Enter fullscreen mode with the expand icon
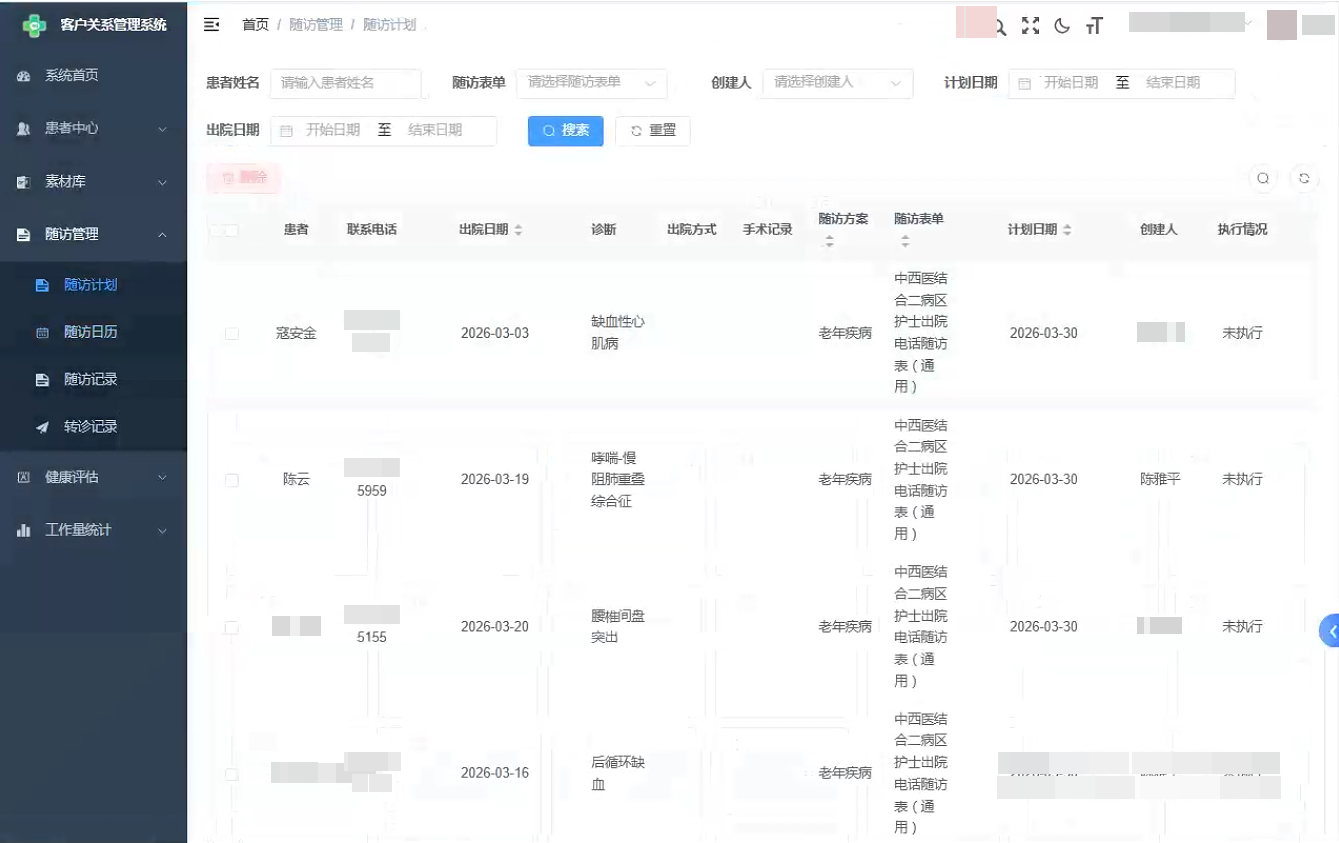This screenshot has width=1339, height=843. click(1030, 27)
